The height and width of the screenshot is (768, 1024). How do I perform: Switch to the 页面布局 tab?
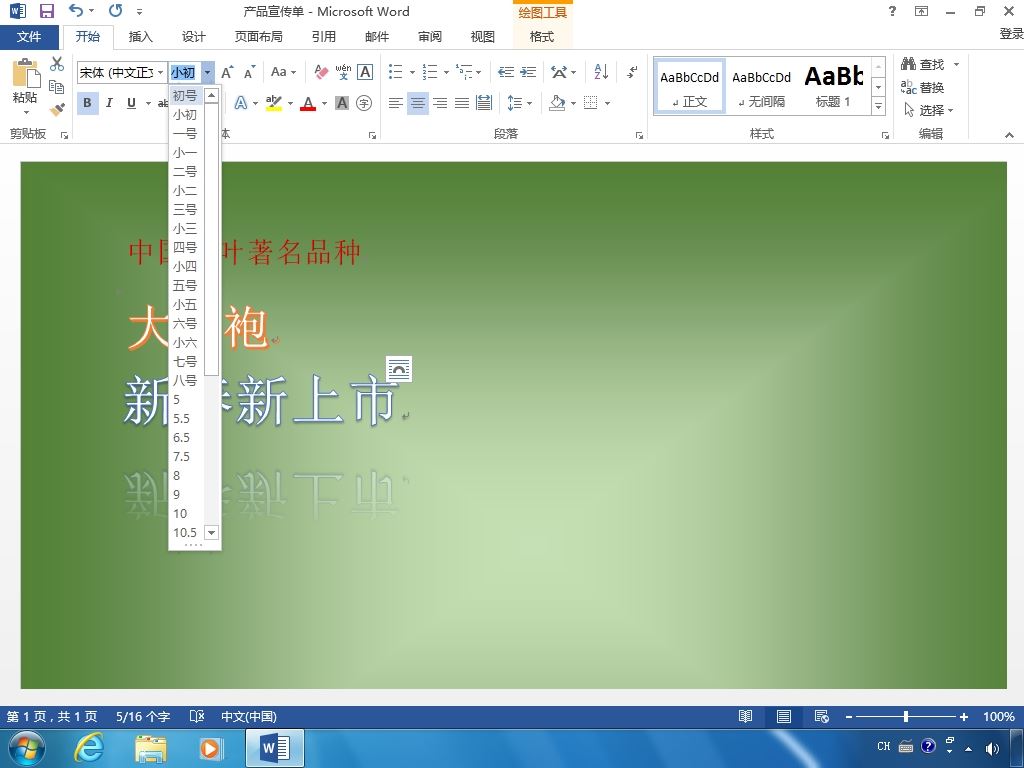[259, 37]
